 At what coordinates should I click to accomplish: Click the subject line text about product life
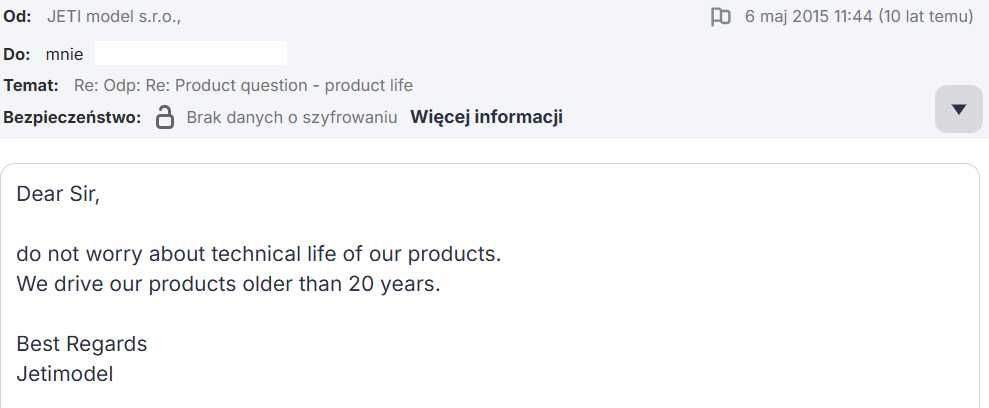243,85
